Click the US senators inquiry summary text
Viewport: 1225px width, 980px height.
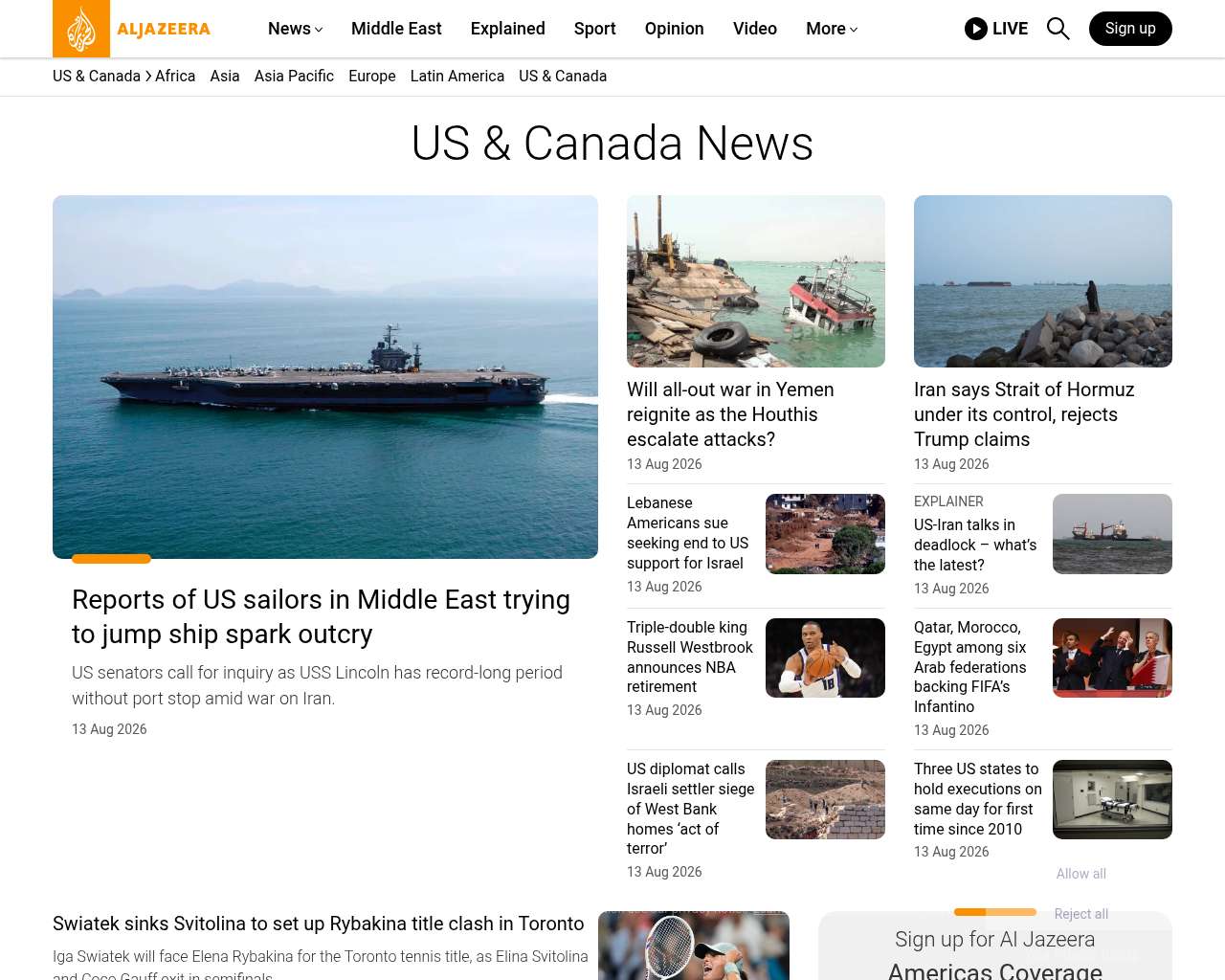317,685
